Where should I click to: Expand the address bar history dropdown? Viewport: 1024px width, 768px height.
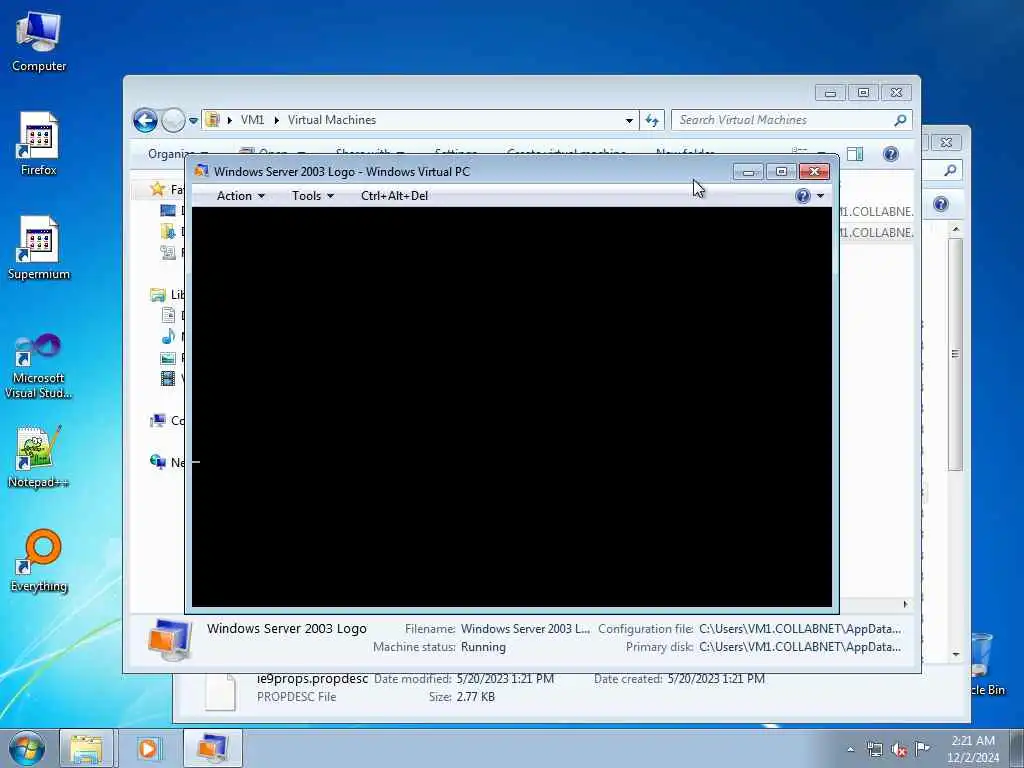pyautogui.click(x=629, y=120)
